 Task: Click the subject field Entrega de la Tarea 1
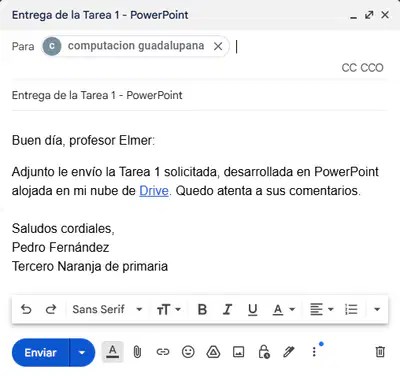pyautogui.click(x=200, y=95)
